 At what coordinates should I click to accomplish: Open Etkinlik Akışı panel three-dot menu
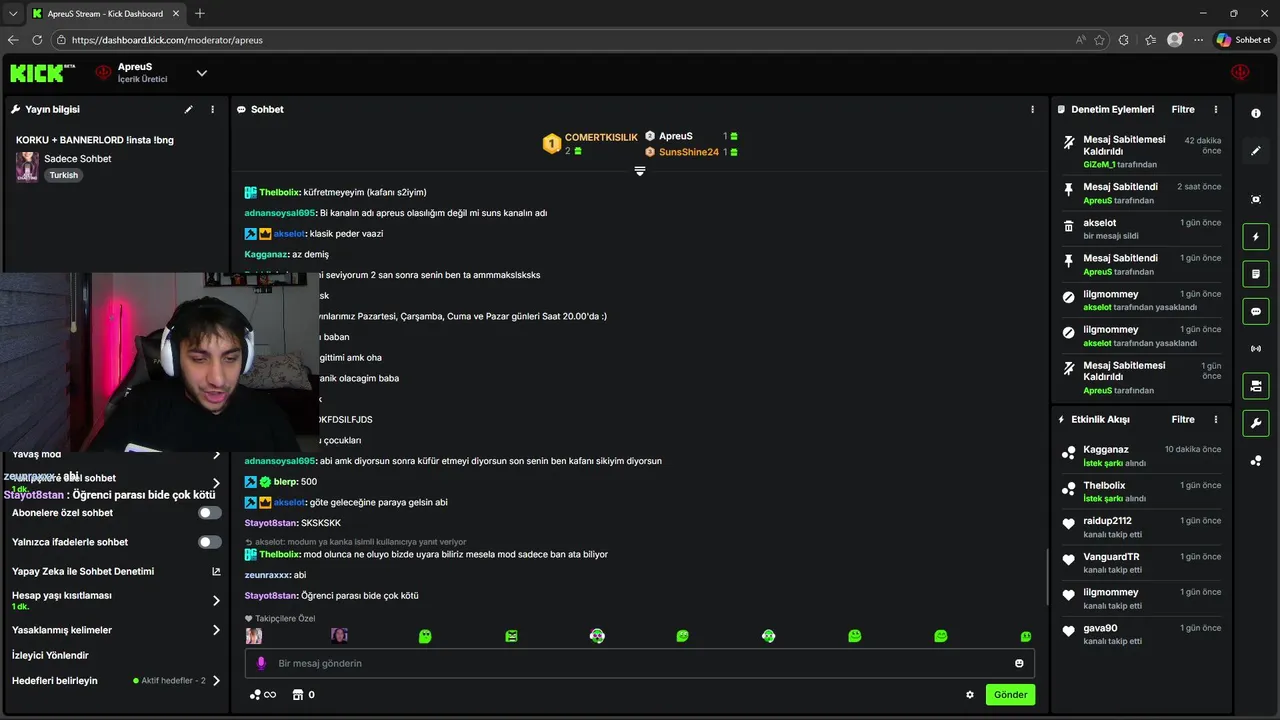click(x=1216, y=419)
